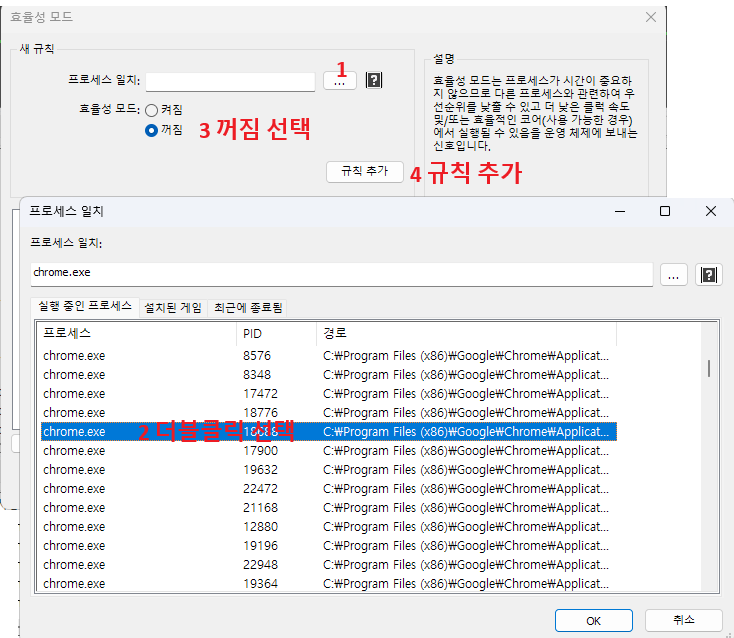Select chrome.exe row with PID 19364
Screen dimensions: 734x638
click(329, 584)
